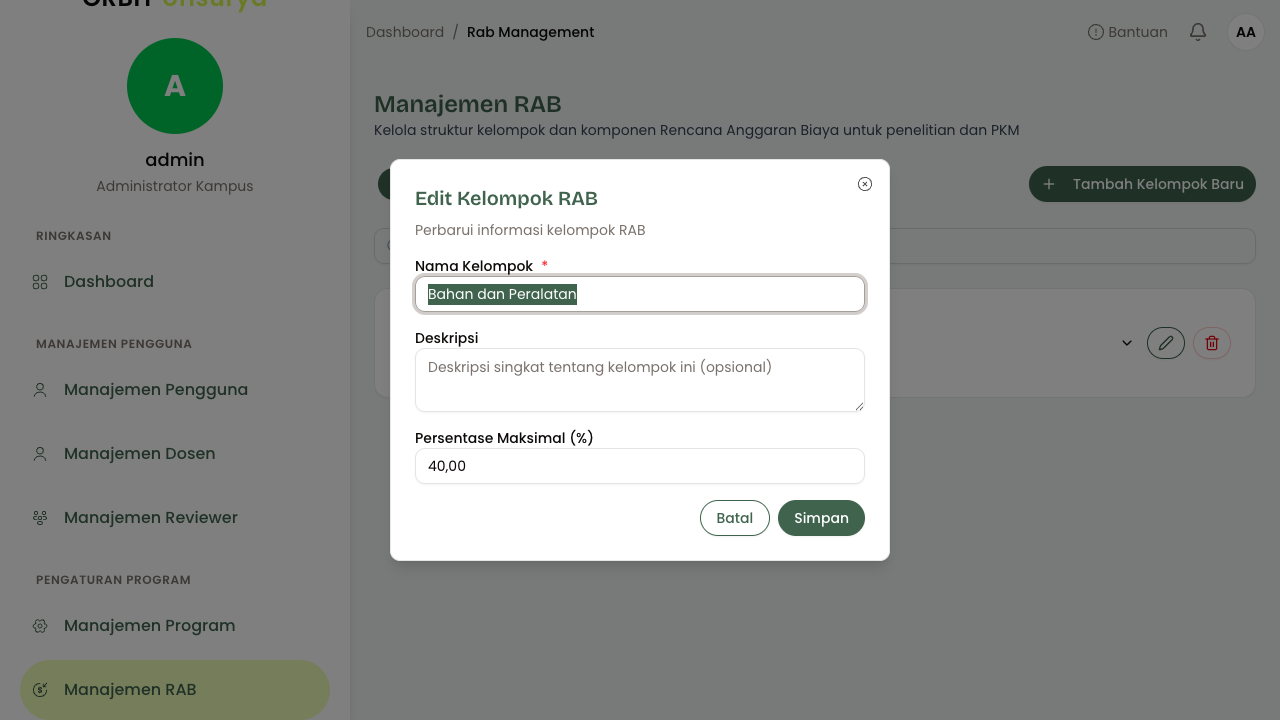Click Tambah Kelompok Baru button
Viewport: 1280px width, 720px height.
(x=1142, y=184)
